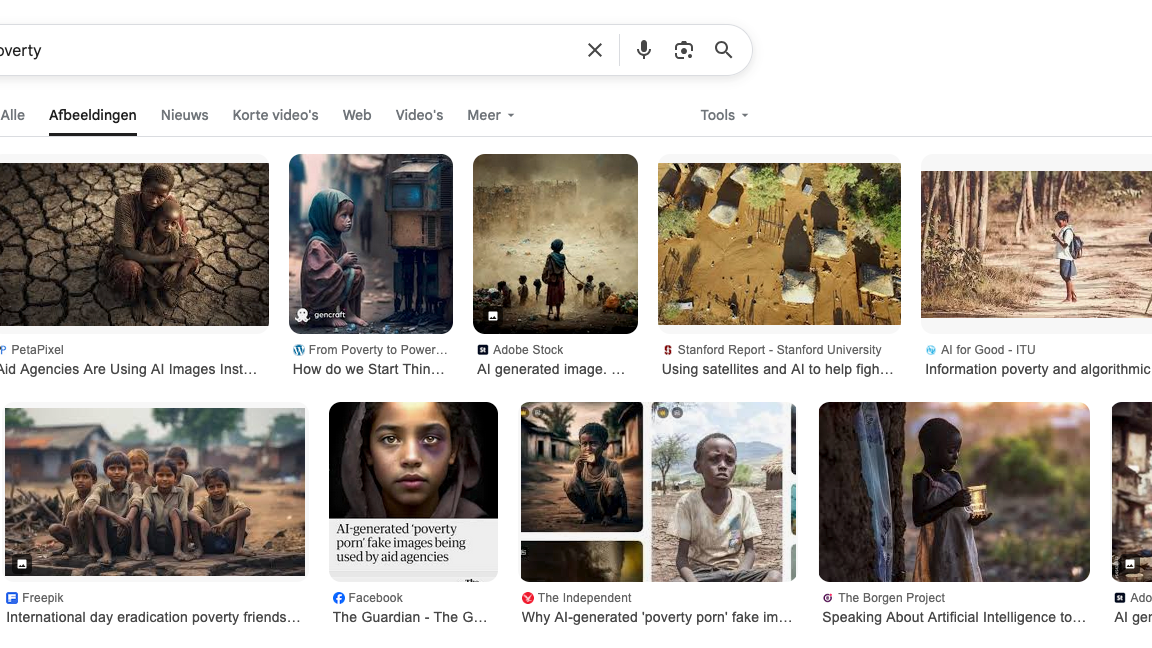Click the Stanford Report source favicon
Image resolution: width=1152 pixels, height=648 pixels.
[x=668, y=350]
